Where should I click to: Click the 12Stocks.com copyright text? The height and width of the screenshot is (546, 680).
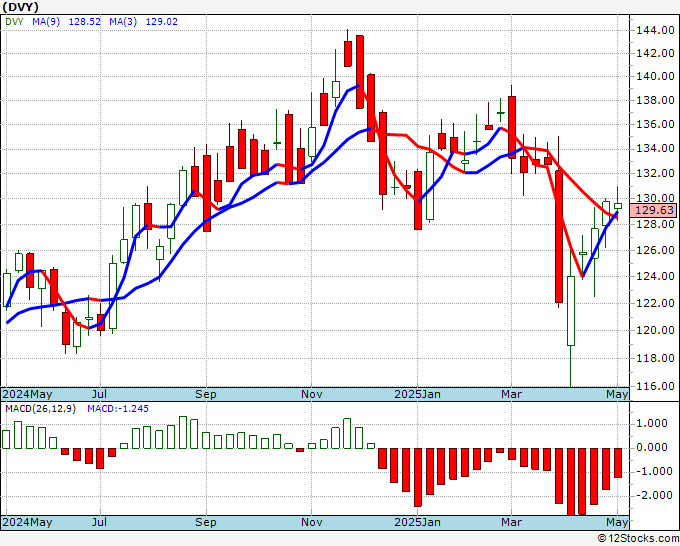(638, 539)
